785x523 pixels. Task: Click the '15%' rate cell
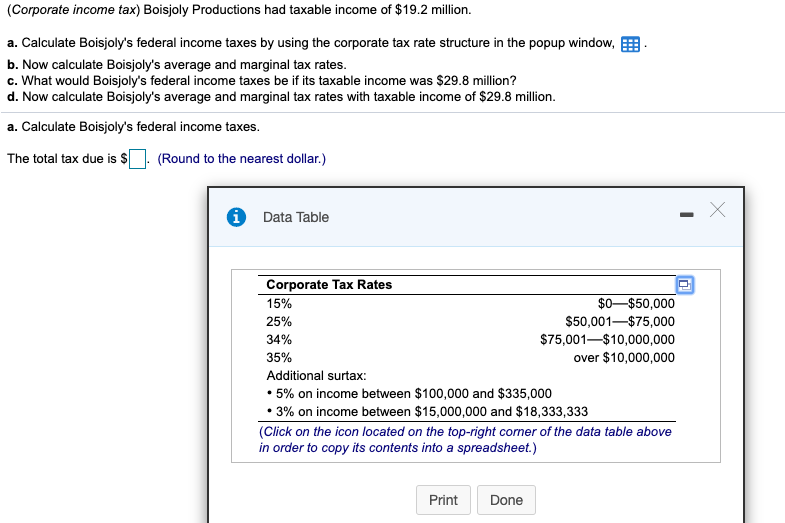pyautogui.click(x=279, y=304)
